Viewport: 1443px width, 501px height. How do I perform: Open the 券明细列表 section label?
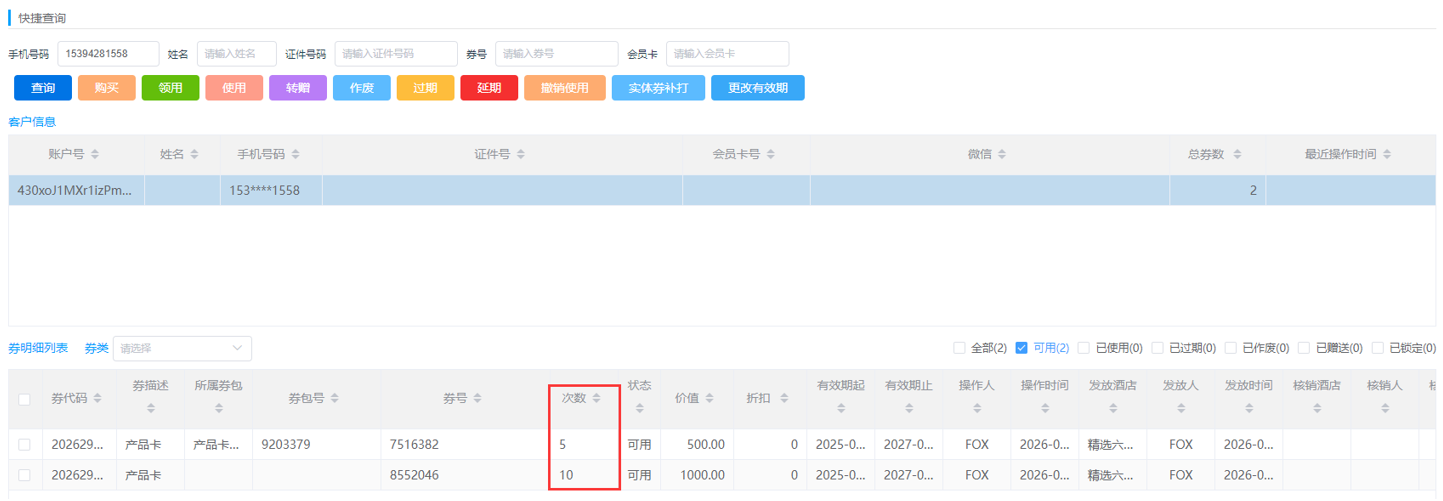[x=38, y=348]
